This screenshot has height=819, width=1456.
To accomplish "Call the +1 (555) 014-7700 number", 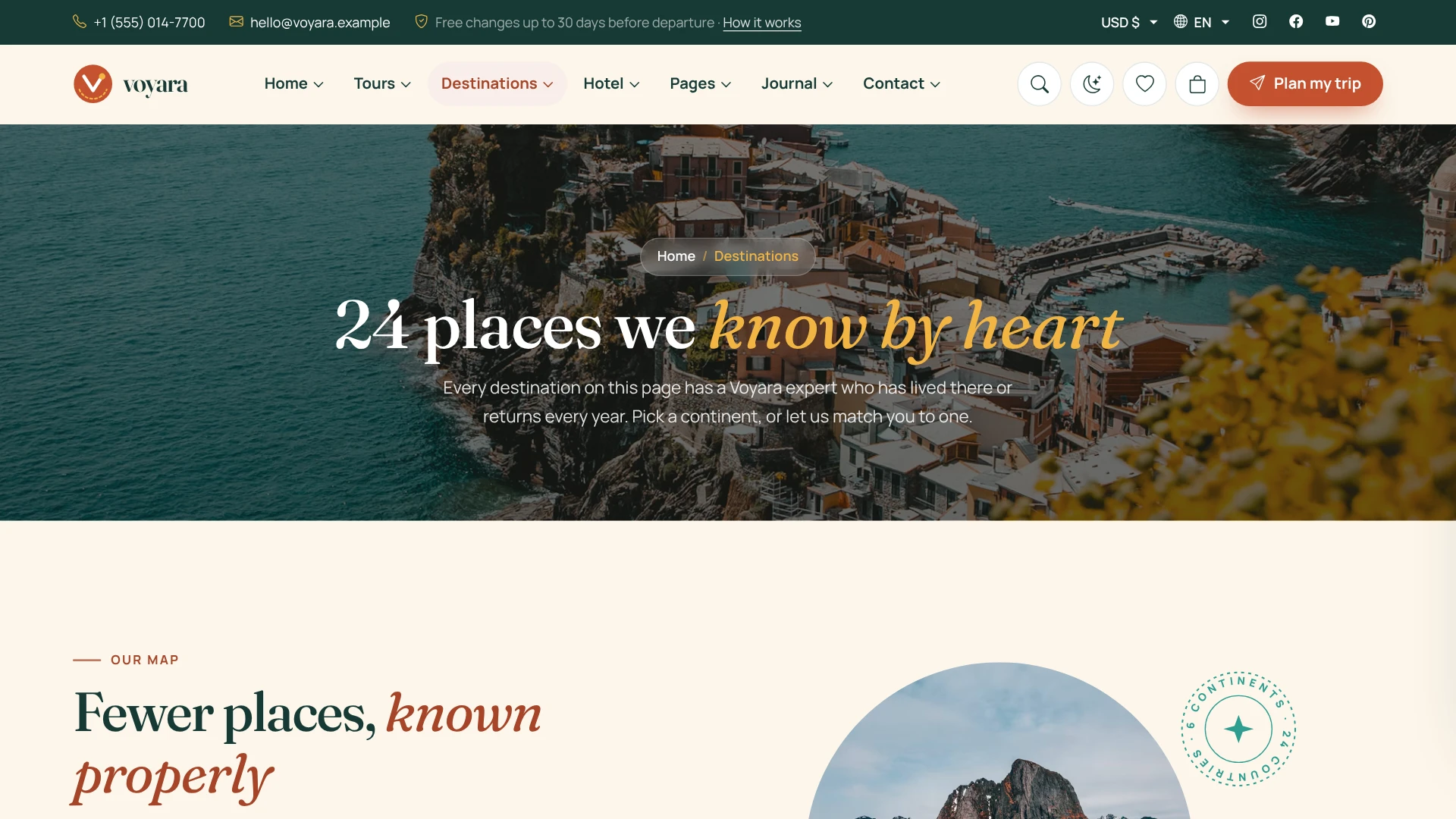I will point(149,23).
